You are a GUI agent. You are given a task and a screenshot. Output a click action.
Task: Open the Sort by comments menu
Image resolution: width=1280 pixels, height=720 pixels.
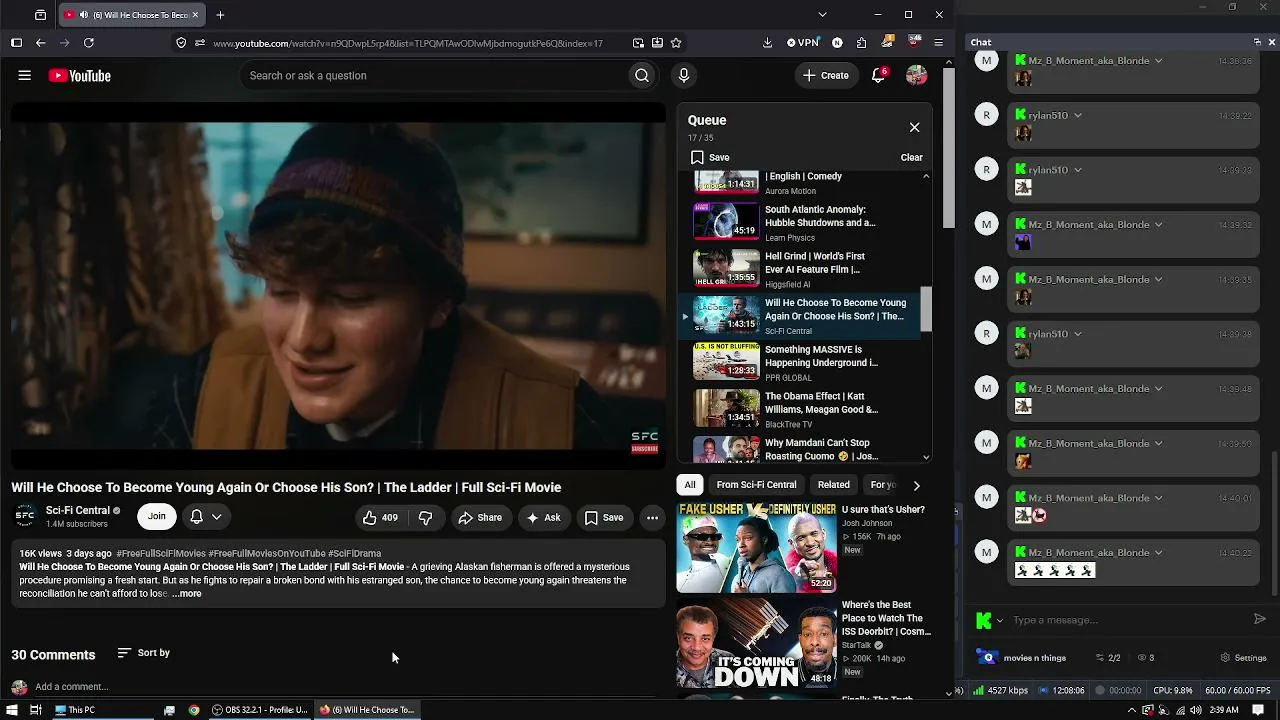point(144,653)
